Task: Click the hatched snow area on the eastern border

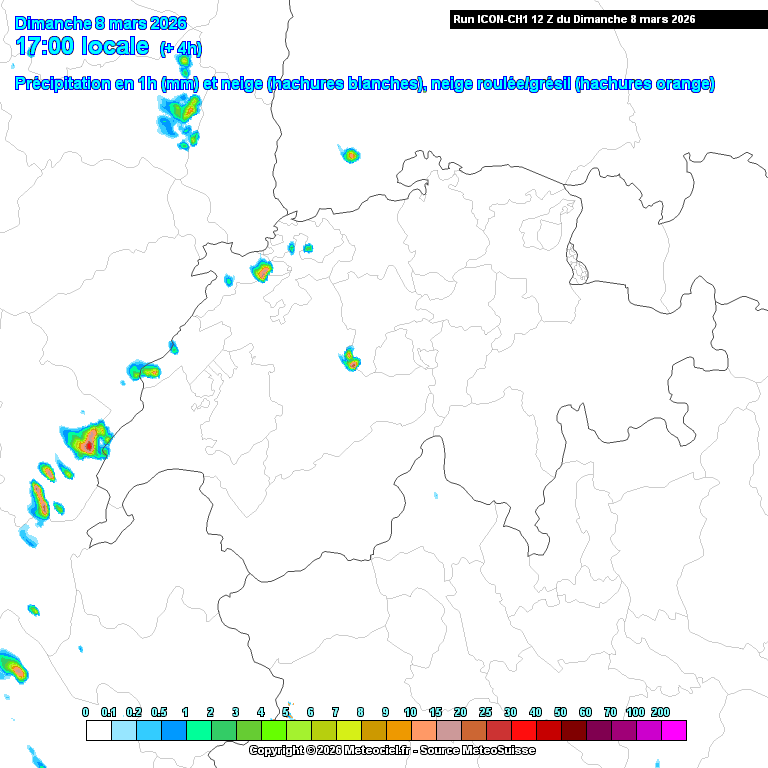Action: coord(575,263)
